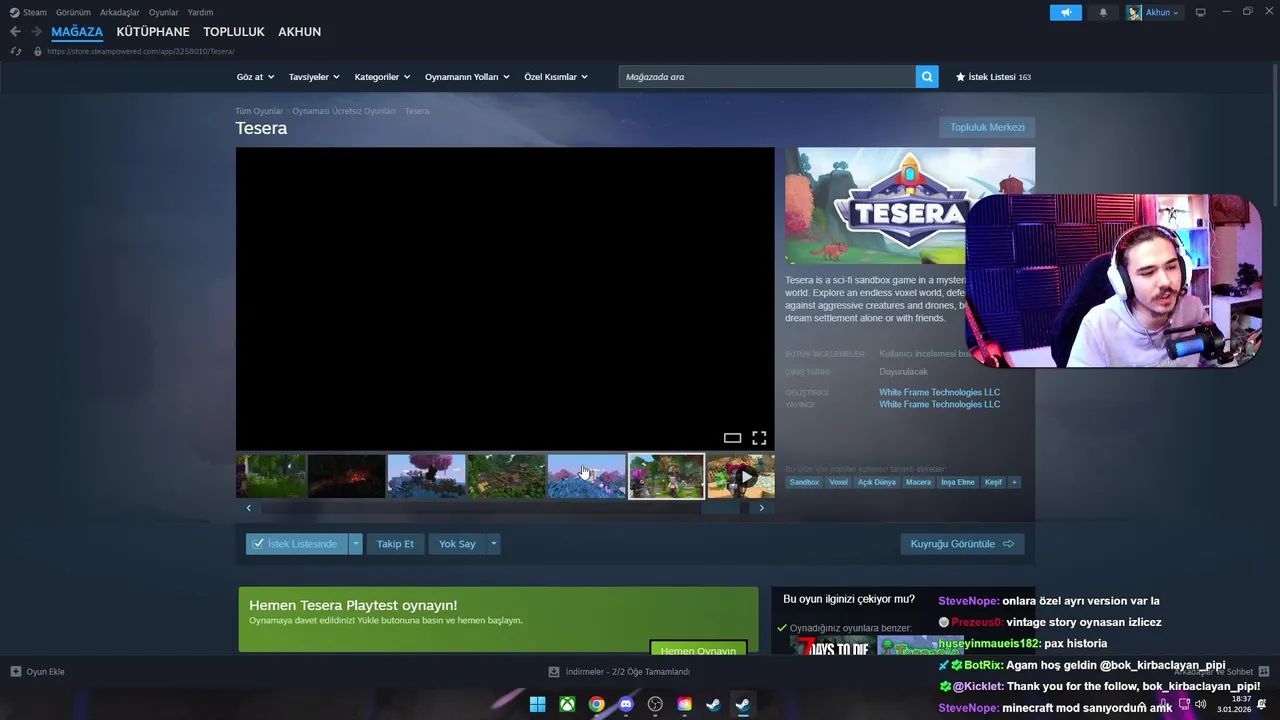Go forward with the arrow button
This screenshot has height=720, width=1280.
pos(36,32)
